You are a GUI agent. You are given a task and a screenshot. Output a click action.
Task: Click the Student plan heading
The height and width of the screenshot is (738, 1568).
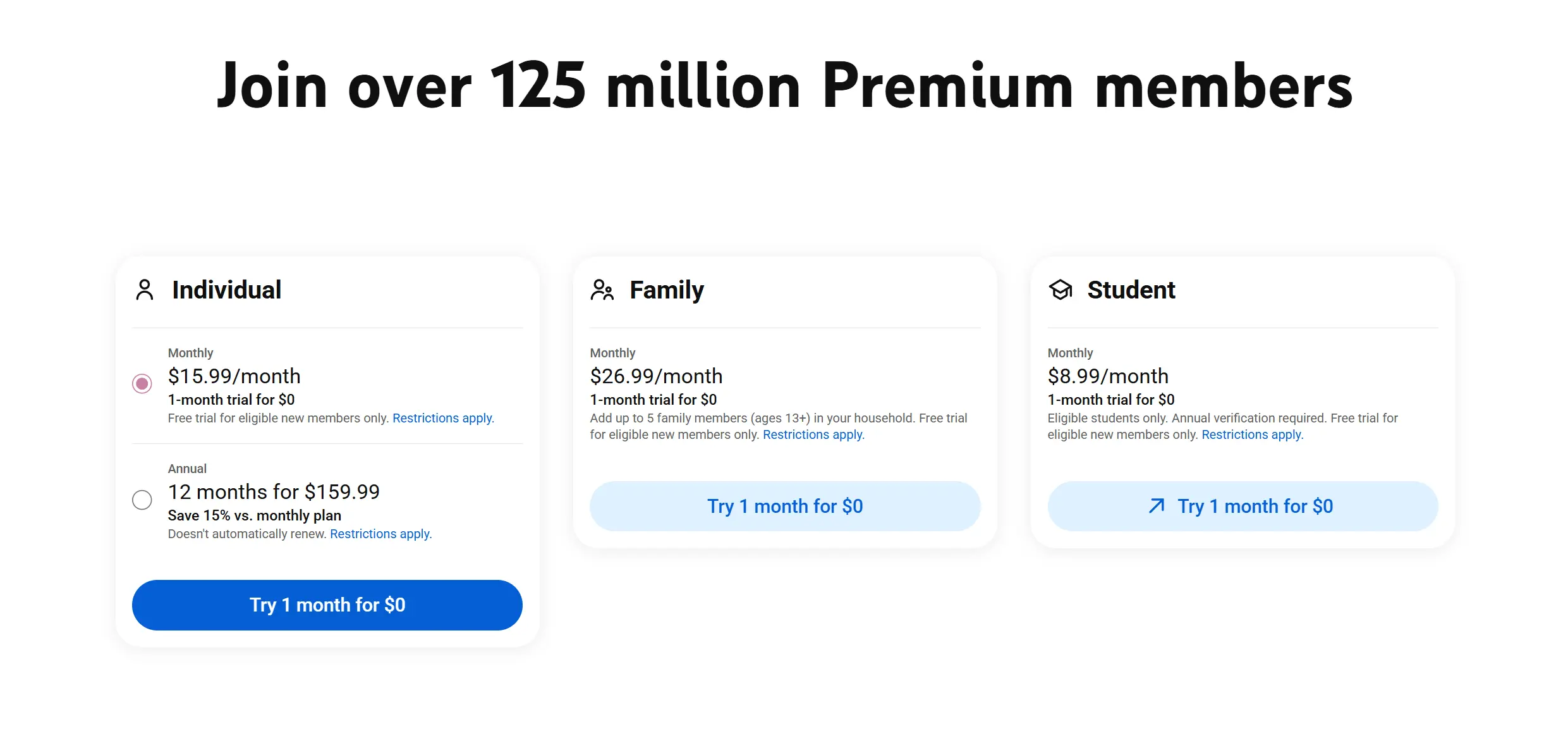coord(1131,290)
